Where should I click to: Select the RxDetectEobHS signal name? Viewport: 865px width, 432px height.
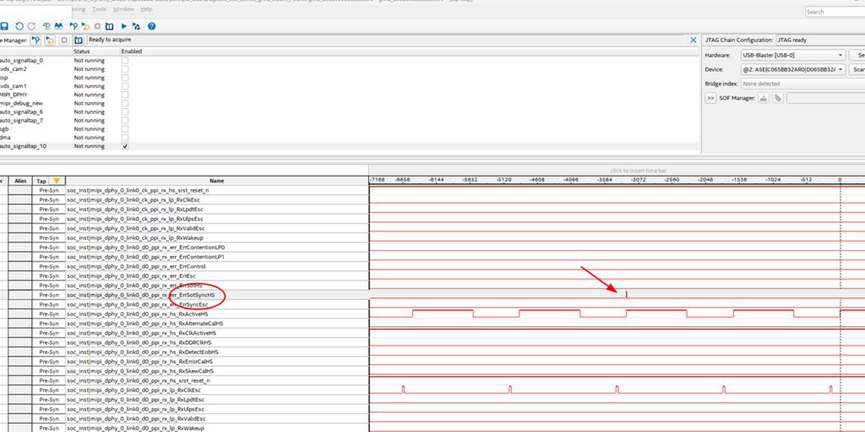click(x=142, y=352)
